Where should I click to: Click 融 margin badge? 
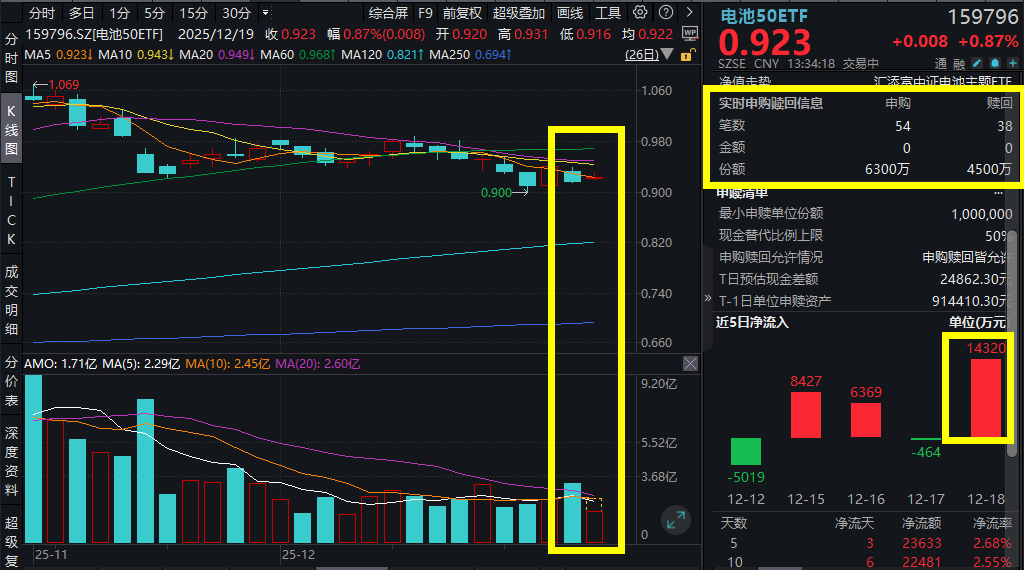point(959,63)
